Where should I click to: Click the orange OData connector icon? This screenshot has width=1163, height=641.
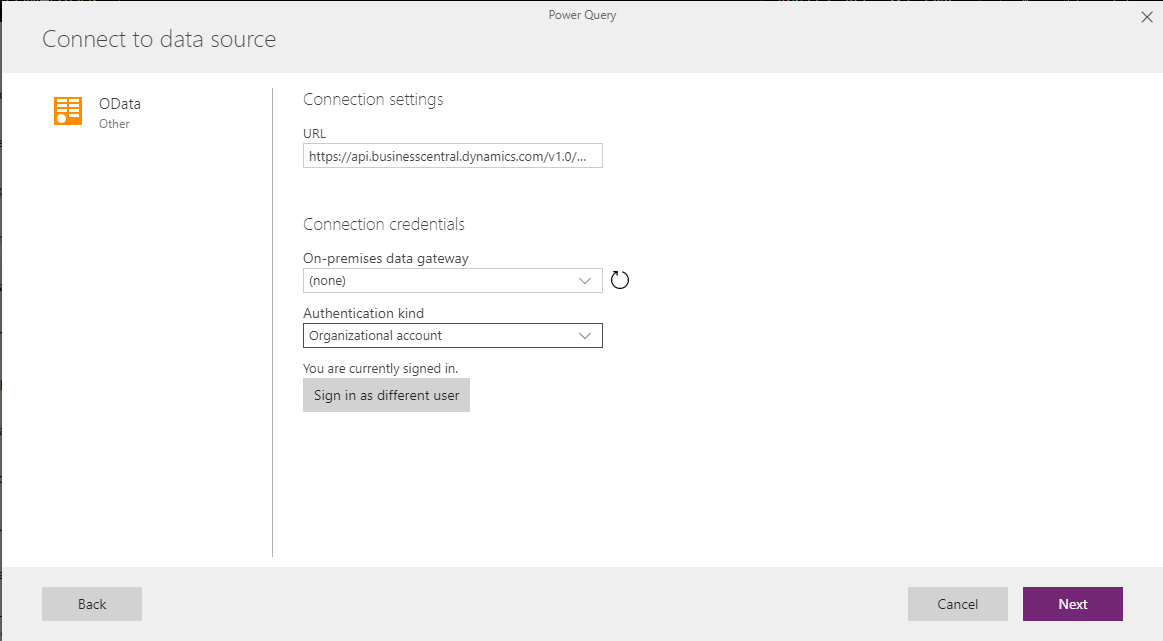click(x=67, y=111)
